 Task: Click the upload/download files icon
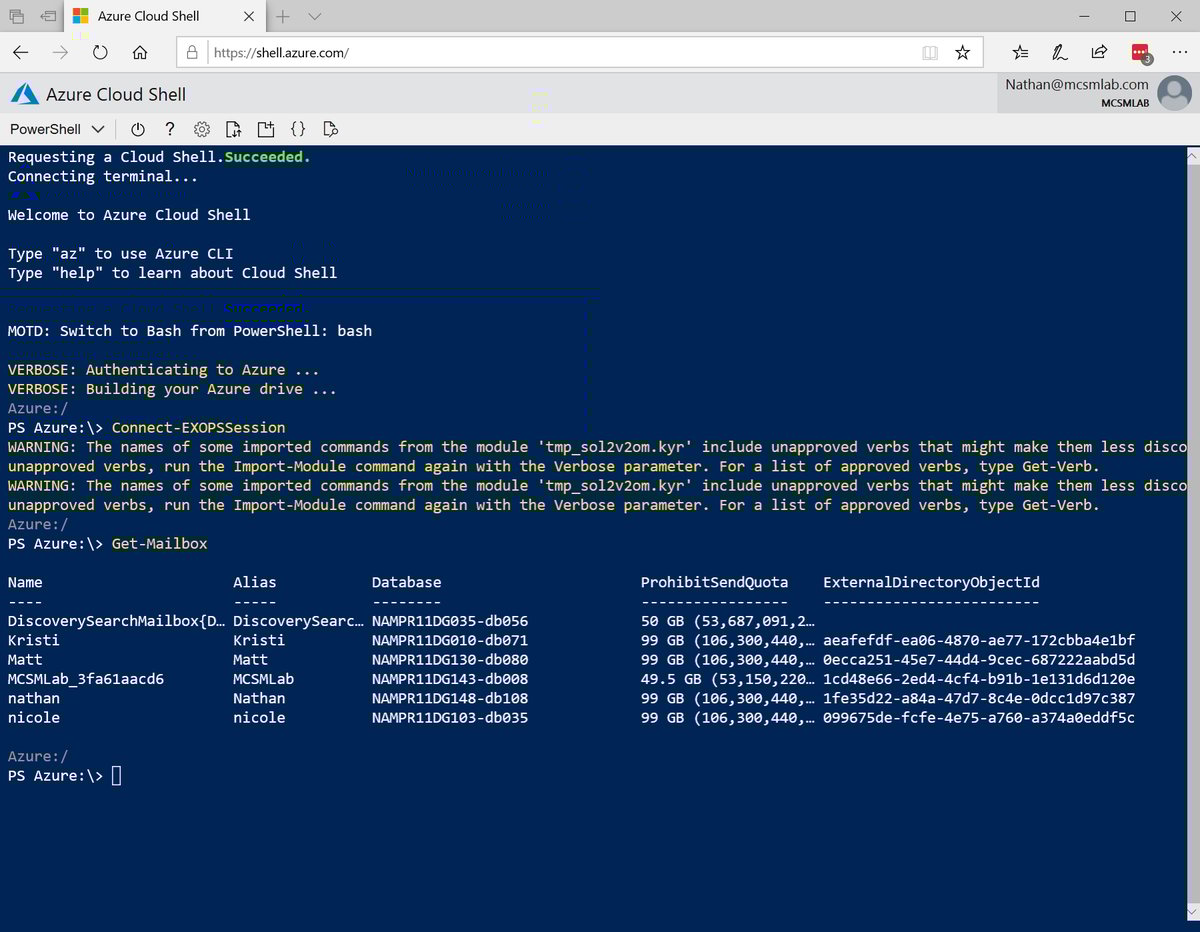point(234,129)
